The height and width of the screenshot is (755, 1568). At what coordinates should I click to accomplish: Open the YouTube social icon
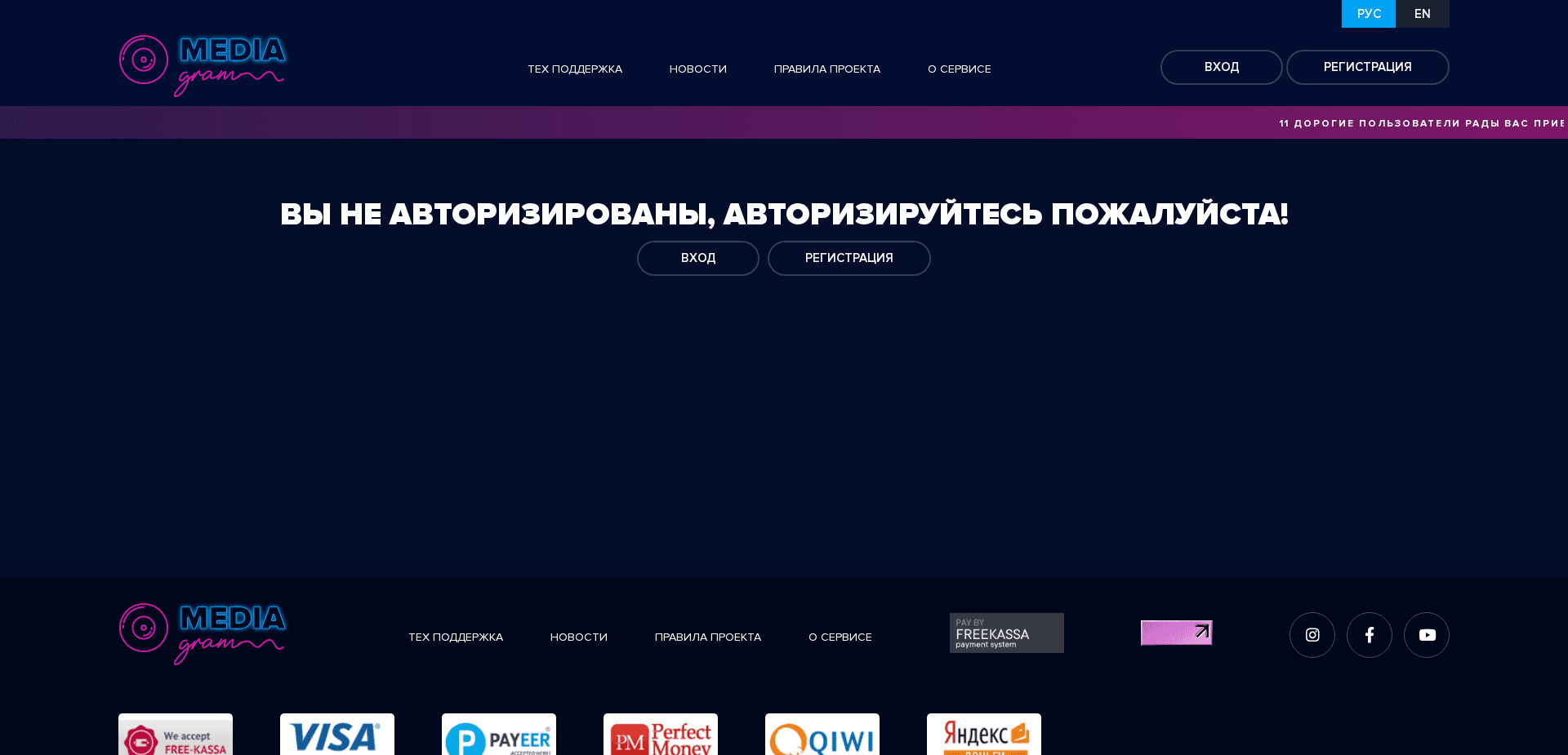(x=1426, y=634)
